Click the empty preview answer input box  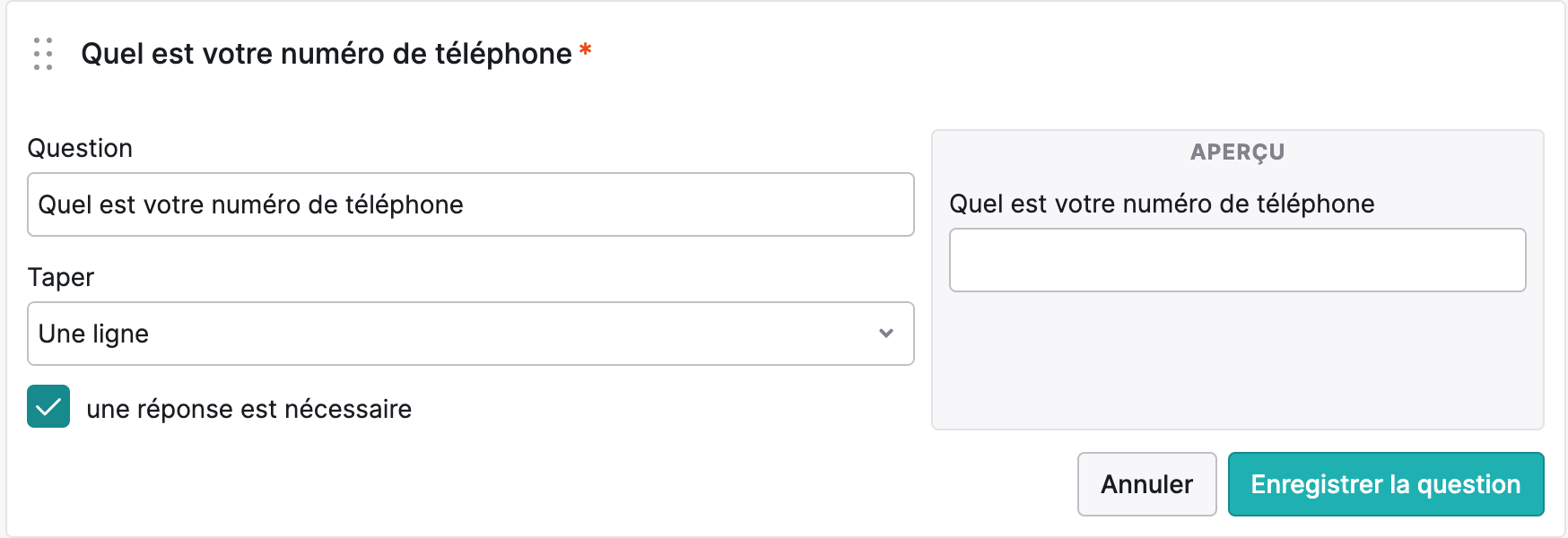tap(1238, 260)
